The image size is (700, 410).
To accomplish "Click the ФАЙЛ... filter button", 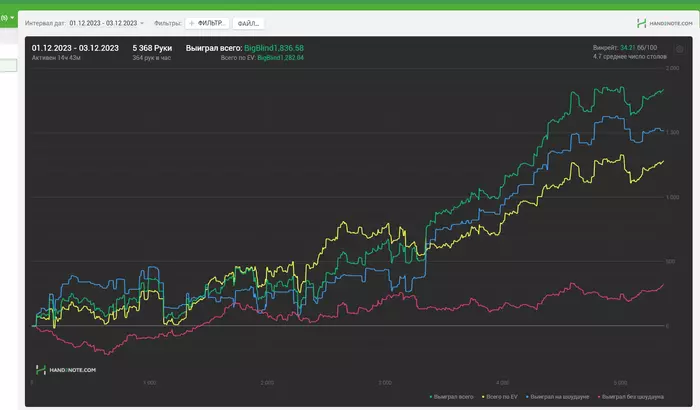I will click(x=248, y=23).
